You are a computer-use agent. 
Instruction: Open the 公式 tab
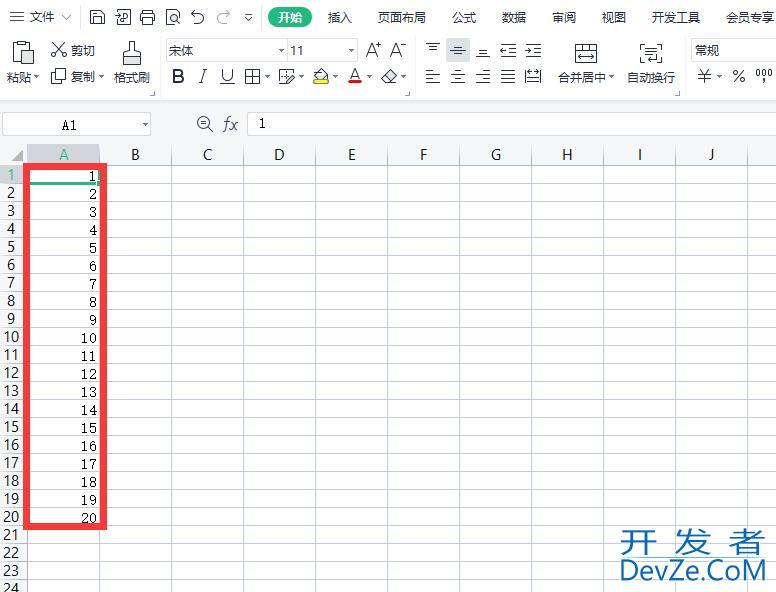pyautogui.click(x=464, y=17)
